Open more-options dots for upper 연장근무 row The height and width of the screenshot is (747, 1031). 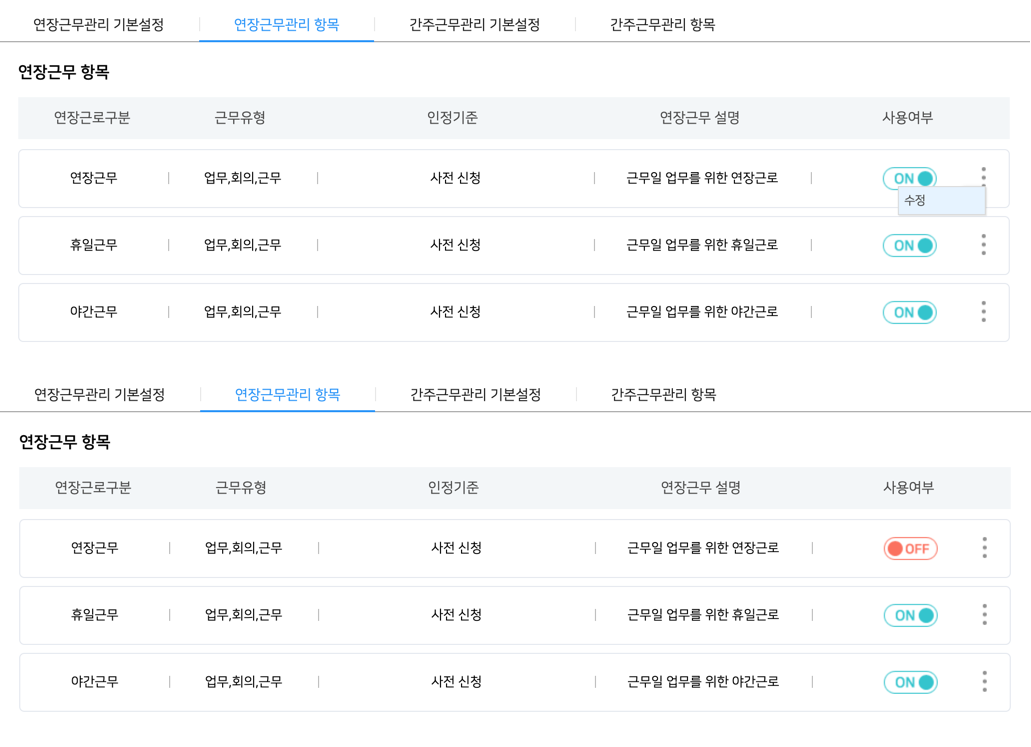click(983, 176)
